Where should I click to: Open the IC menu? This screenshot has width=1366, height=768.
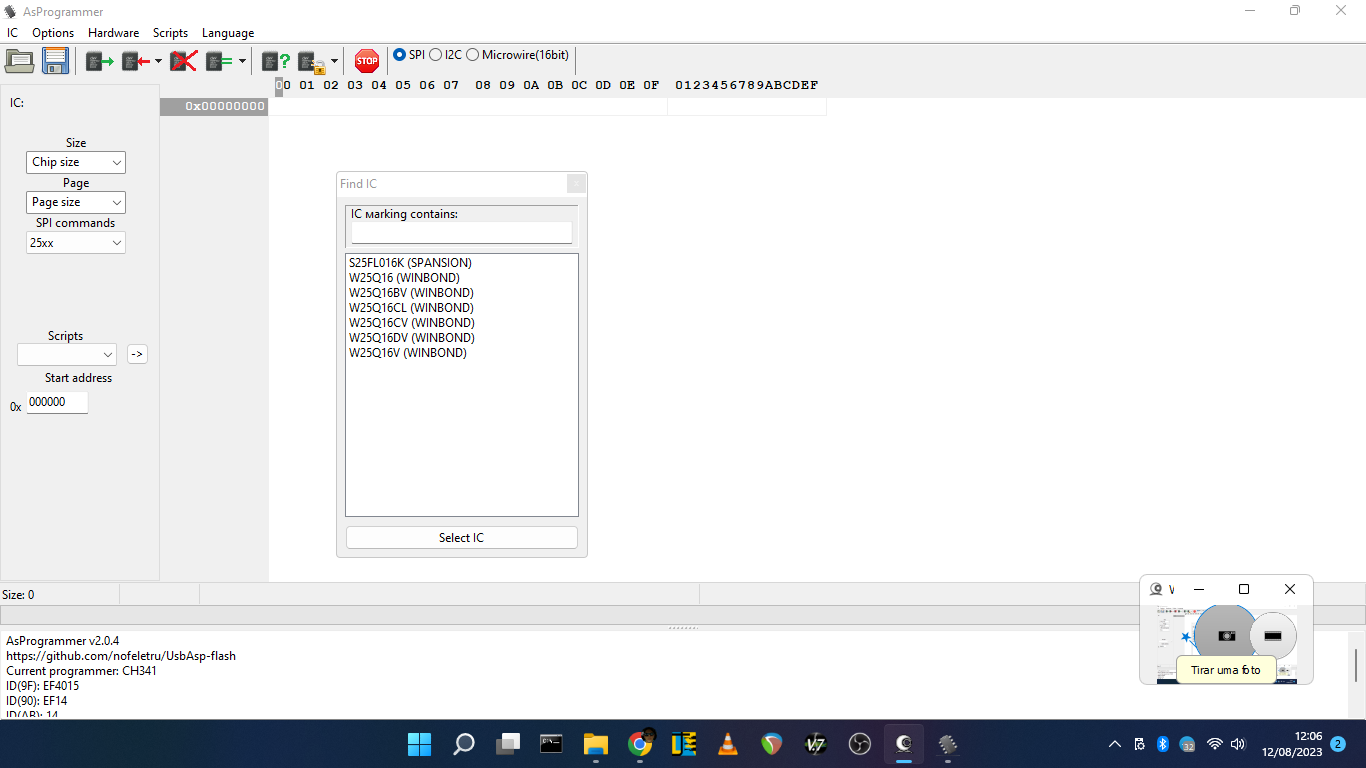(x=12, y=33)
